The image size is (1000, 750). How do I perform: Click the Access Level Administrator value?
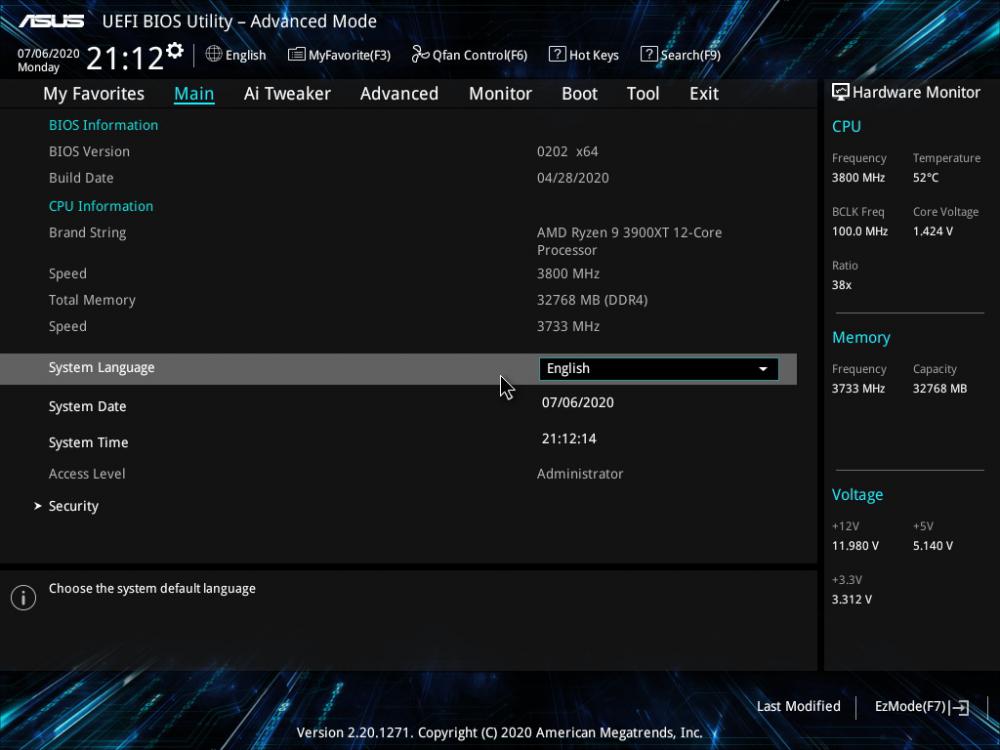click(x=580, y=474)
